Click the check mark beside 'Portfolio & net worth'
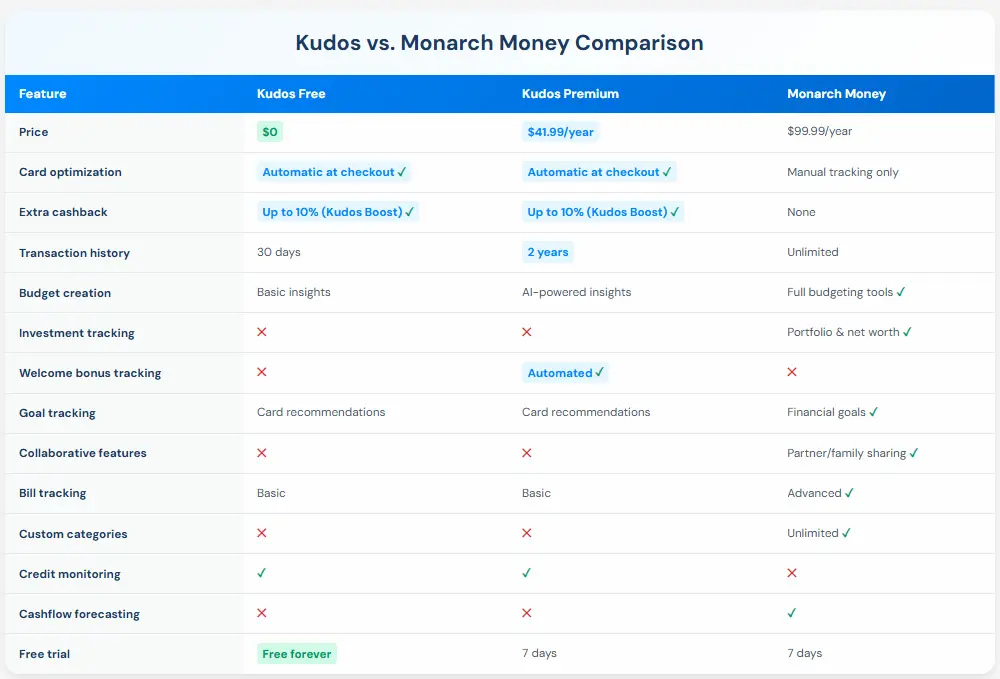The width and height of the screenshot is (1000, 679). [908, 332]
